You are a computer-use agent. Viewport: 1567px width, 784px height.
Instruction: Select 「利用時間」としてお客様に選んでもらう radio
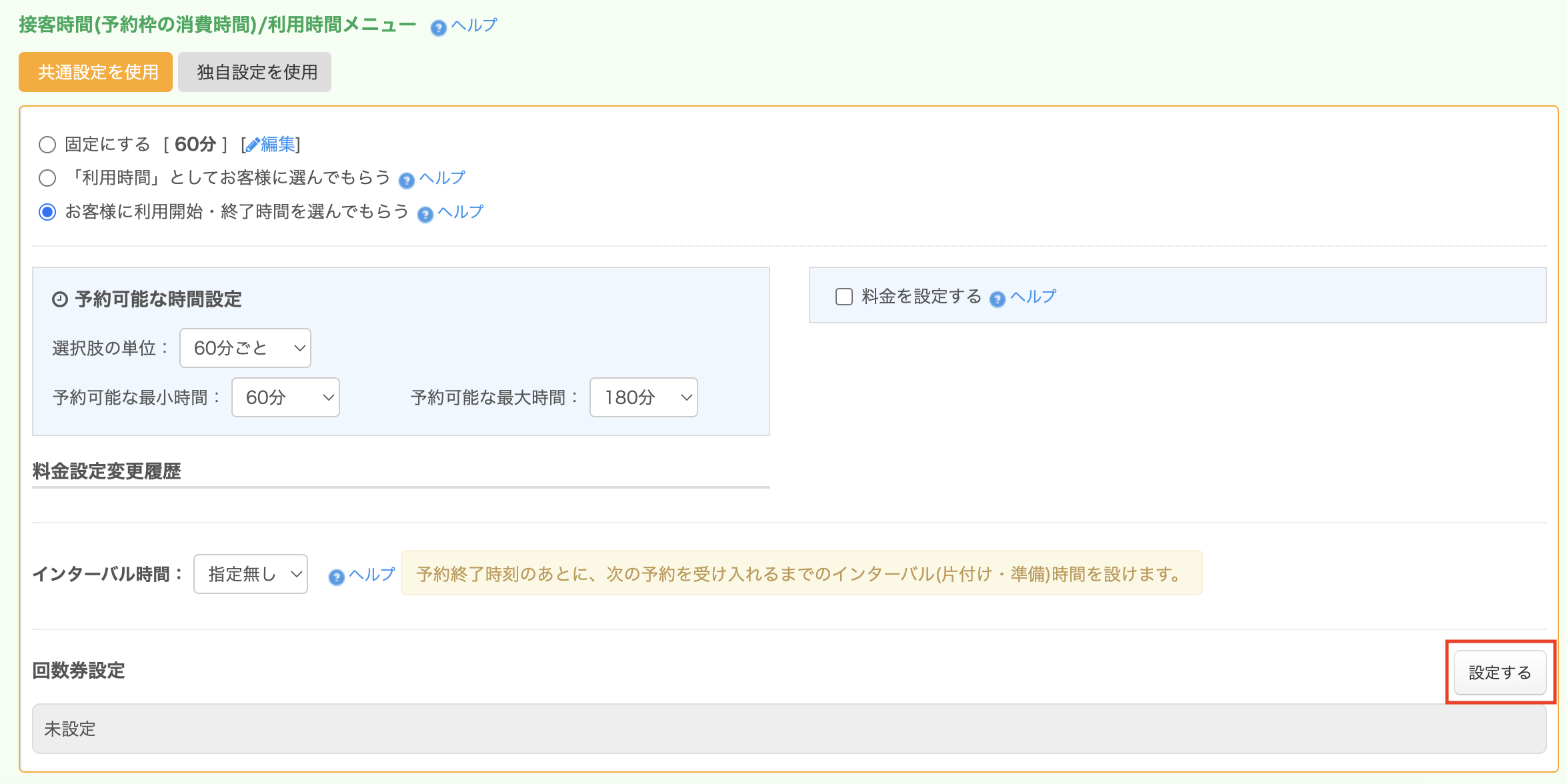pos(47,178)
